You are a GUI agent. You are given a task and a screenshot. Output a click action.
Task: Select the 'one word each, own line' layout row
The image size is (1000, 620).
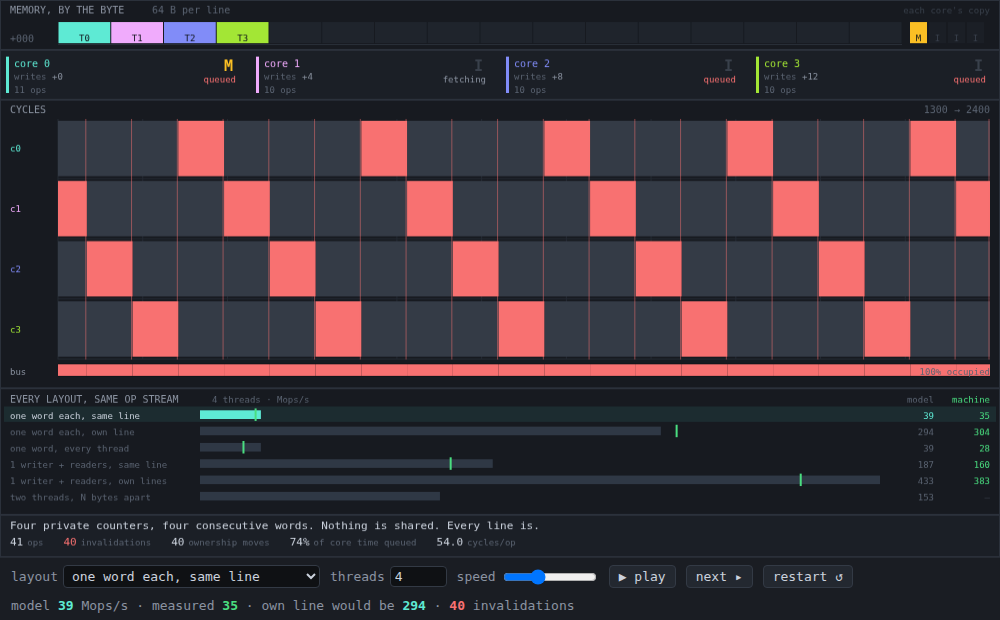[x=500, y=432]
